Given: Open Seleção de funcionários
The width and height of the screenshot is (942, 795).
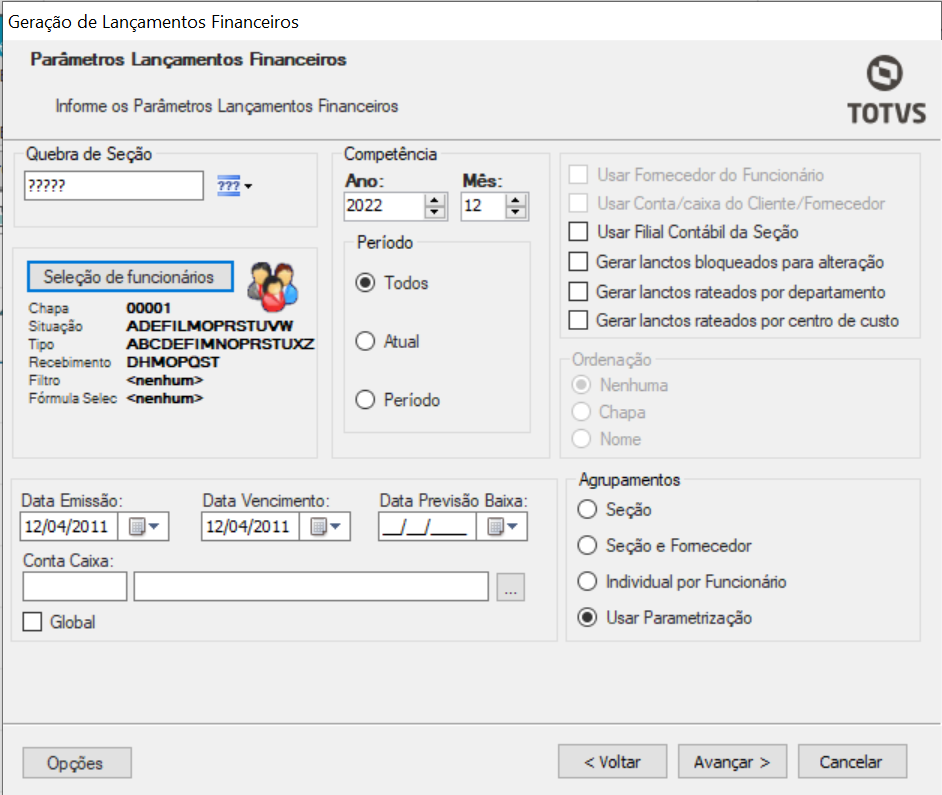Looking at the screenshot, I should 130,276.
